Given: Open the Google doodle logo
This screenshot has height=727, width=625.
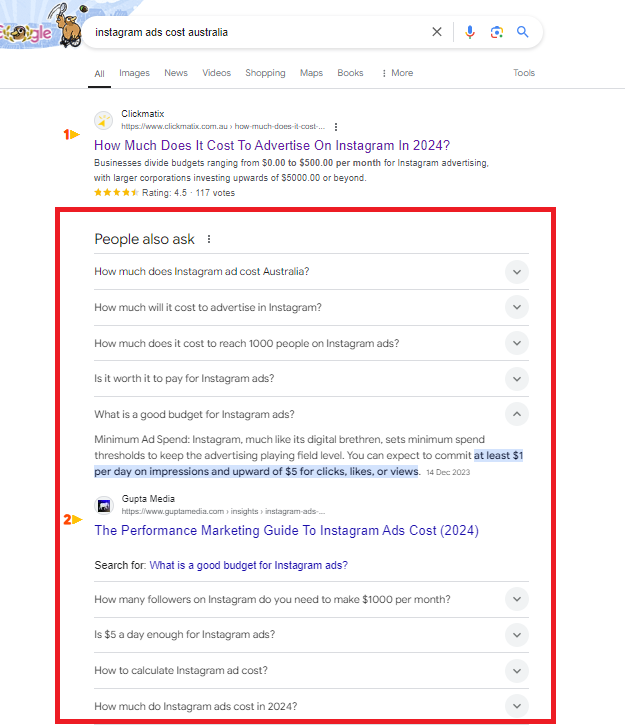Looking at the screenshot, I should click(42, 26).
